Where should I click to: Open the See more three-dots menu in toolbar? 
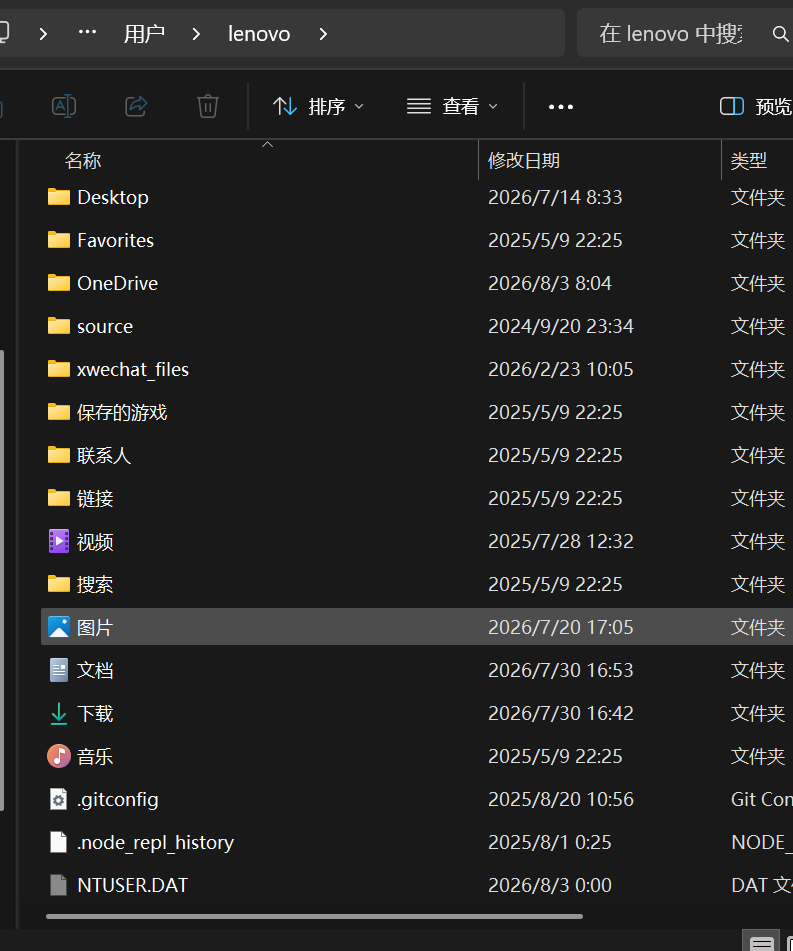pyautogui.click(x=561, y=107)
